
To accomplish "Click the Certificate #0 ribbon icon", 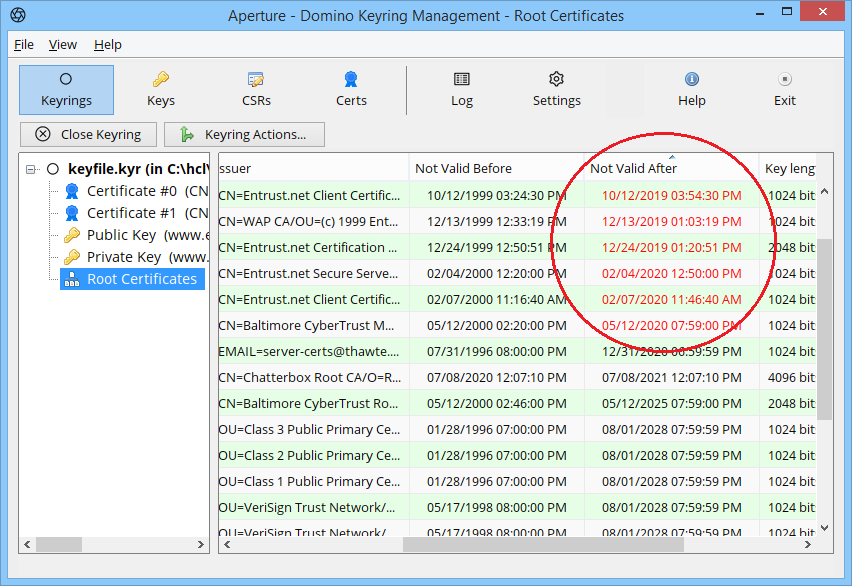I will tap(72, 191).
